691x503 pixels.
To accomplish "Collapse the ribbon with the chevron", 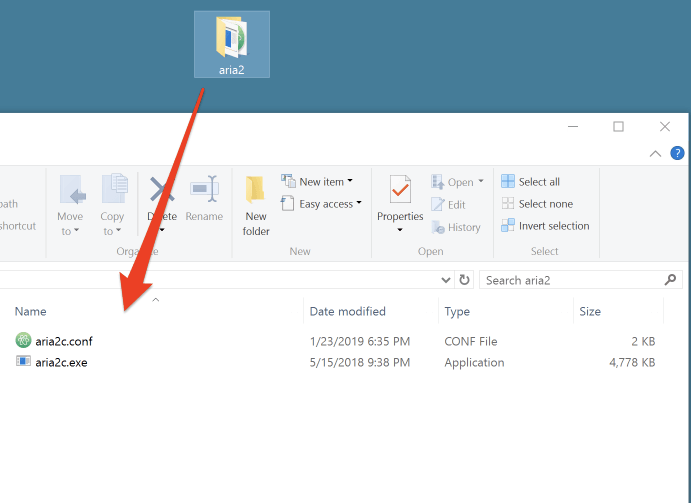I will click(655, 153).
